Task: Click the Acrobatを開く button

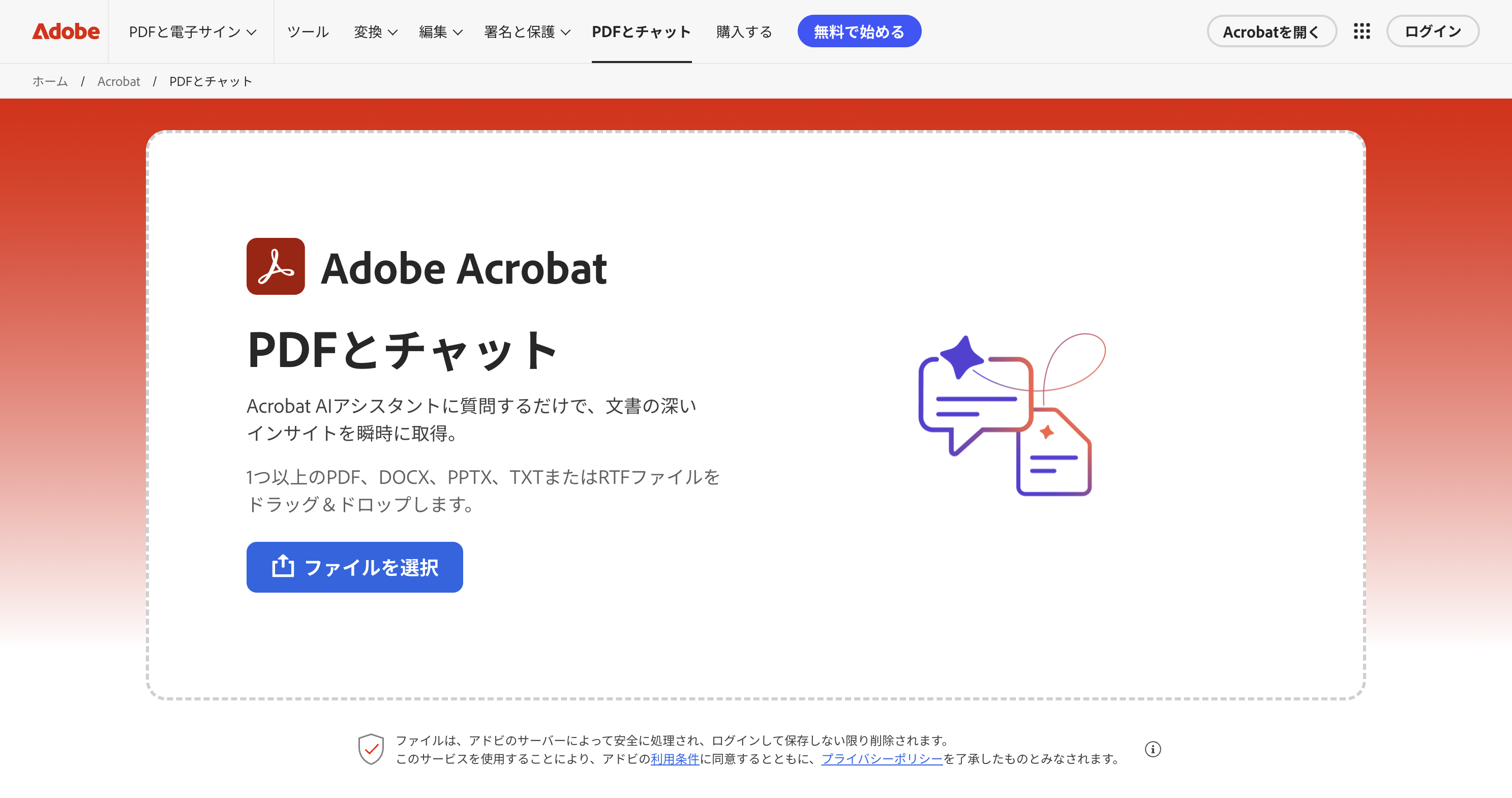Action: coord(1272,32)
